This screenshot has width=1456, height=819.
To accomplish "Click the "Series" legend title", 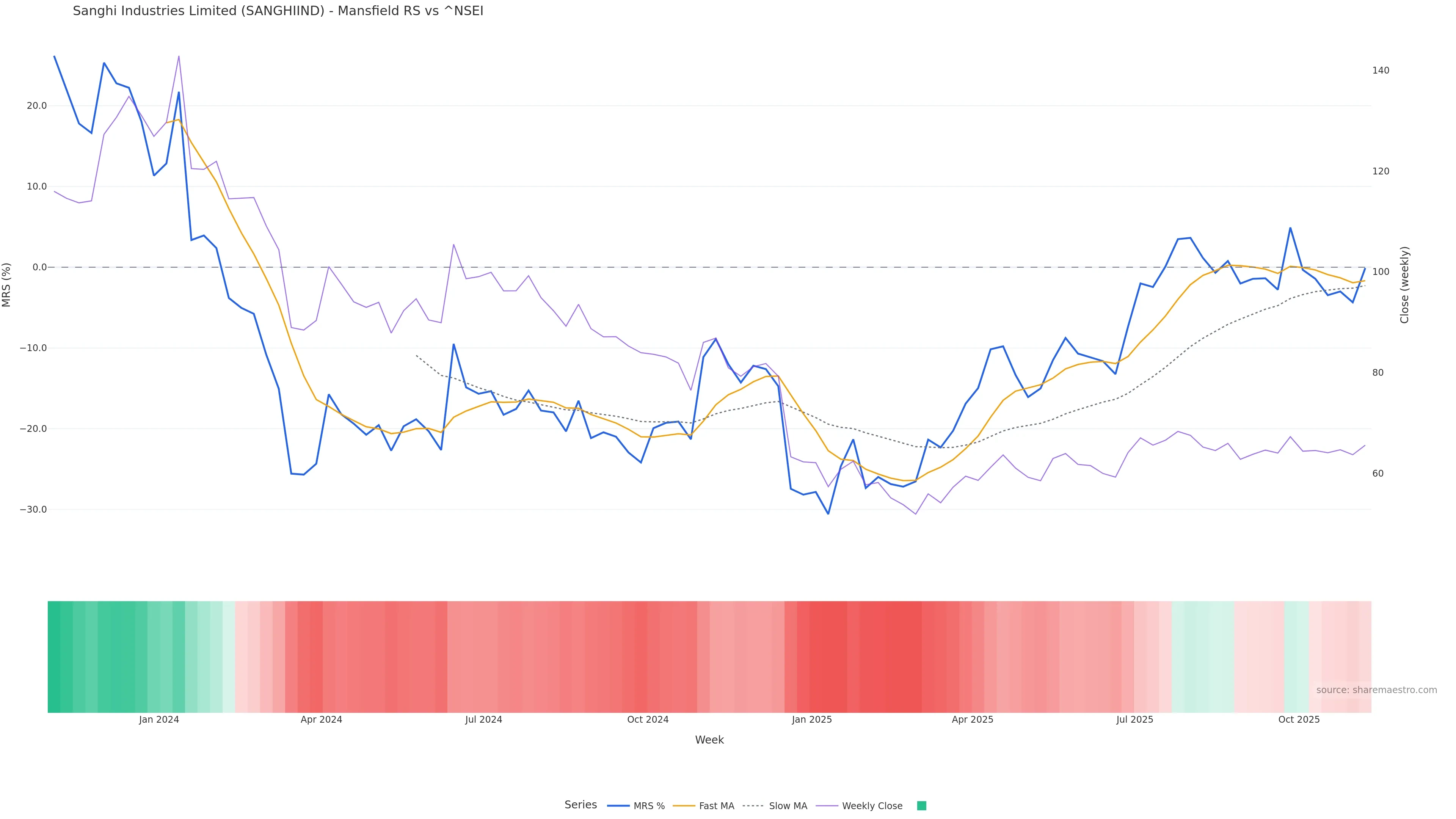I will coord(581,804).
